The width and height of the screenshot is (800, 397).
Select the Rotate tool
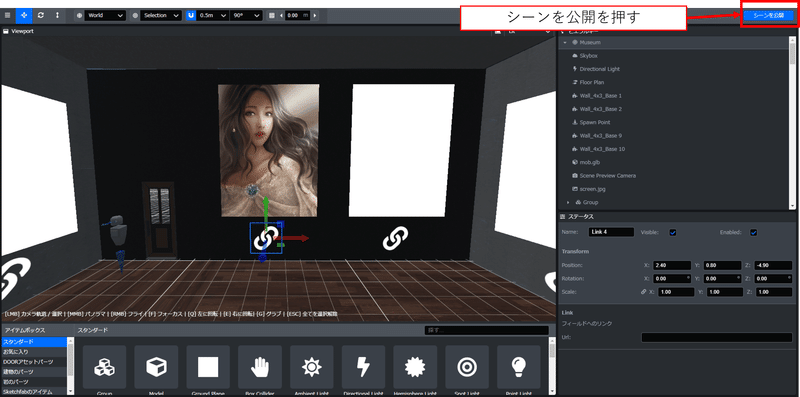(41, 15)
